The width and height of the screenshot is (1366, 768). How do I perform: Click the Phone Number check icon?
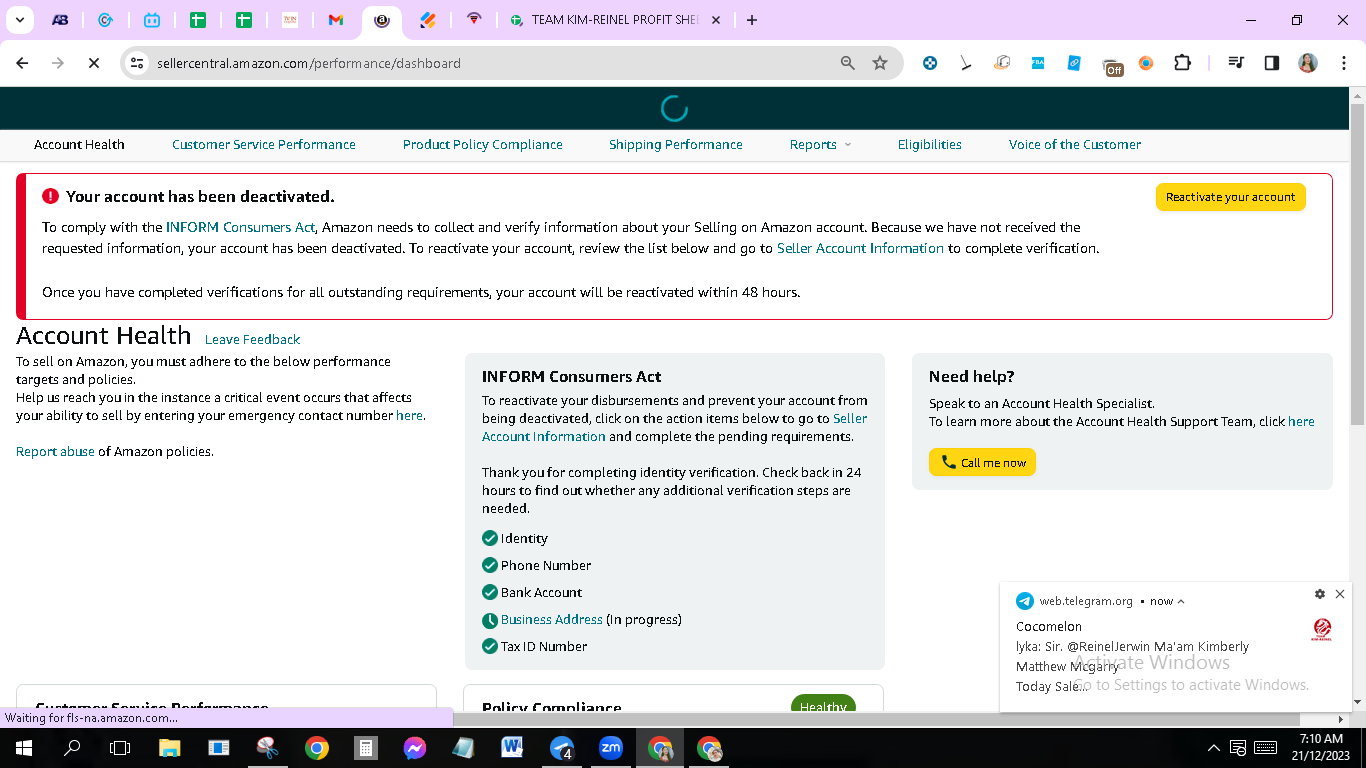coord(490,565)
